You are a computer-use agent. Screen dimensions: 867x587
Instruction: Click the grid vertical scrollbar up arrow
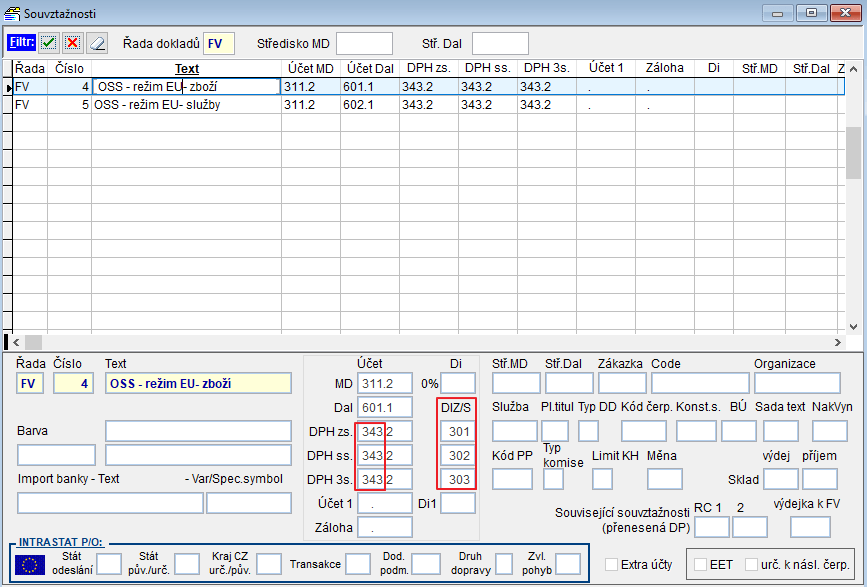pos(854,70)
